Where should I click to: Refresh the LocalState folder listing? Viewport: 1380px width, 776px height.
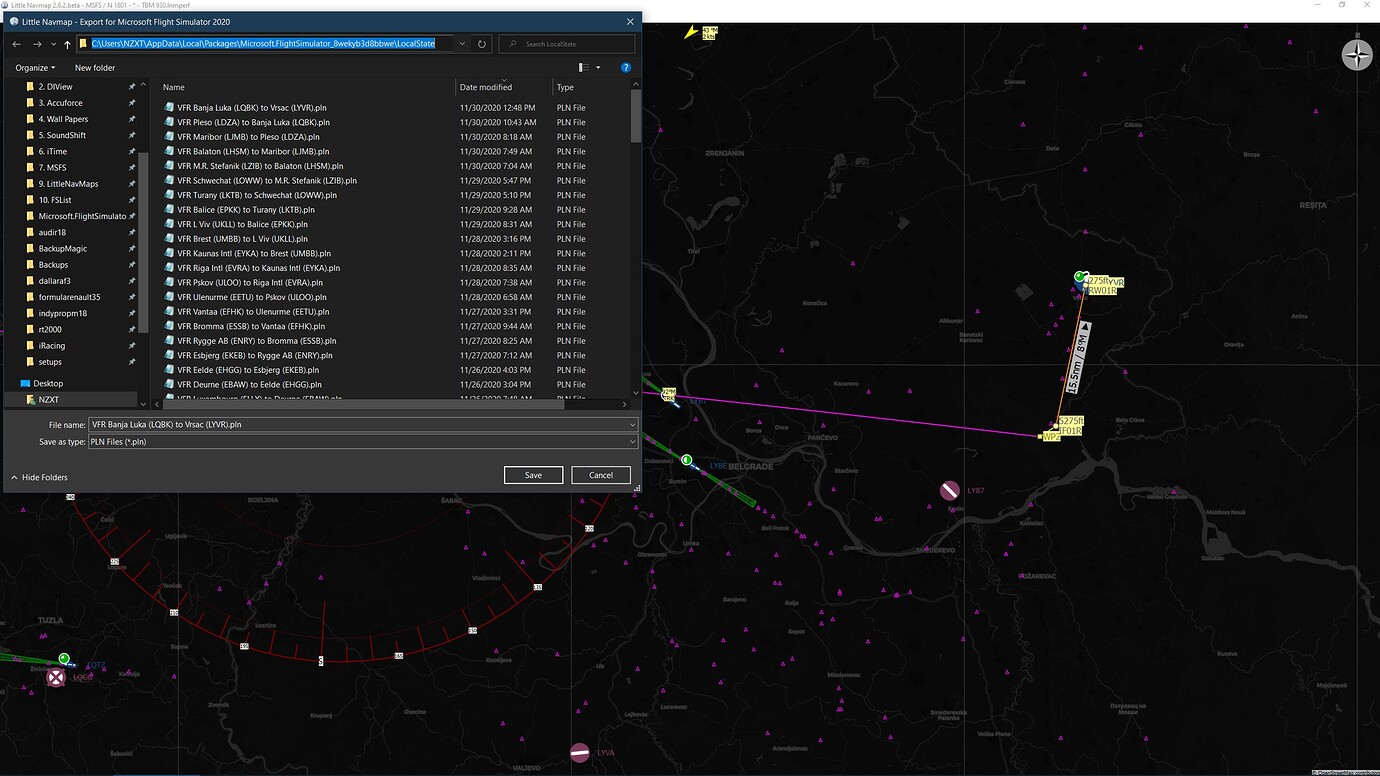tap(480, 43)
